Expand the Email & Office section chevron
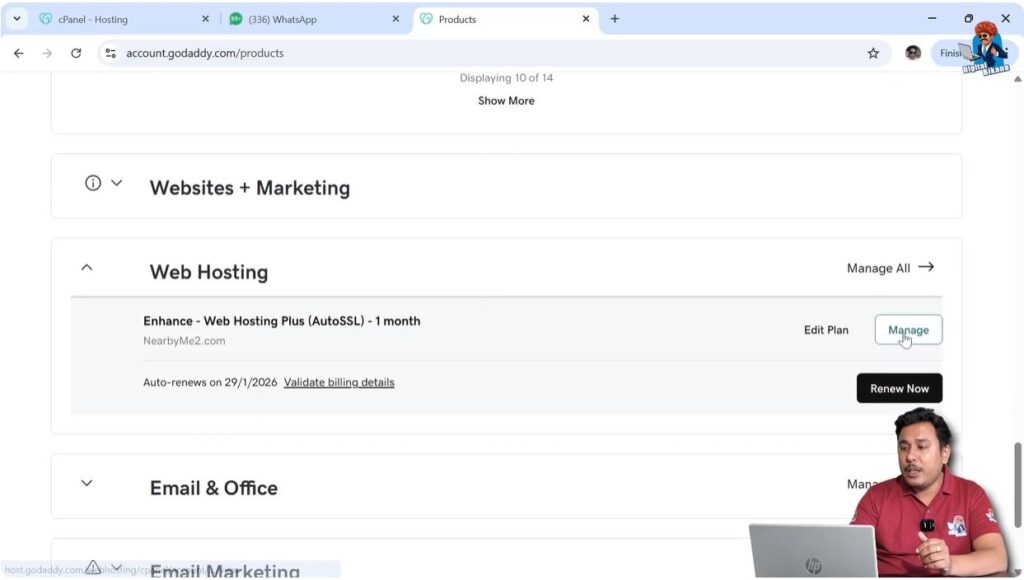This screenshot has height=580, width=1024. pos(86,483)
